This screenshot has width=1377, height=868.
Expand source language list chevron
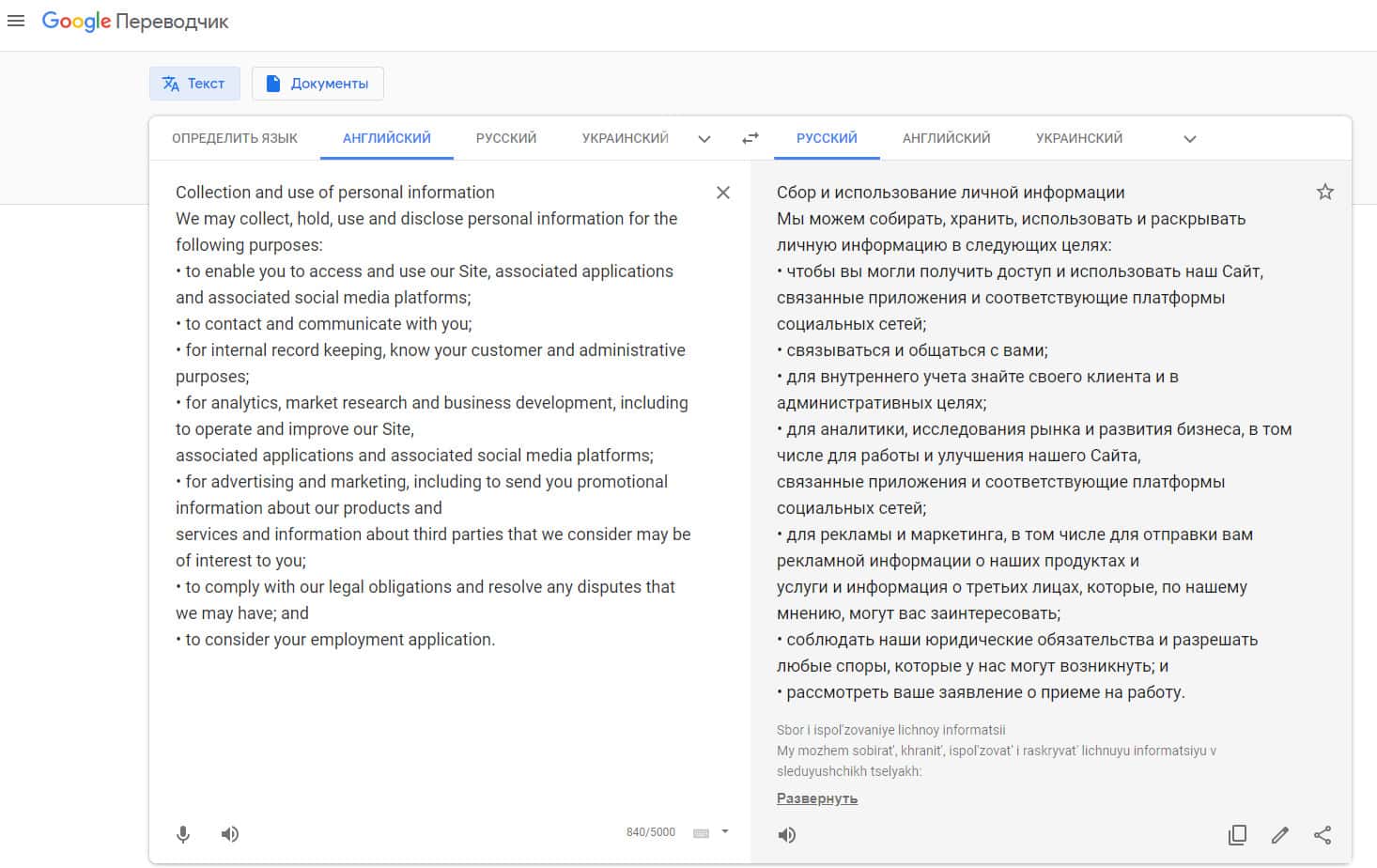click(x=704, y=139)
